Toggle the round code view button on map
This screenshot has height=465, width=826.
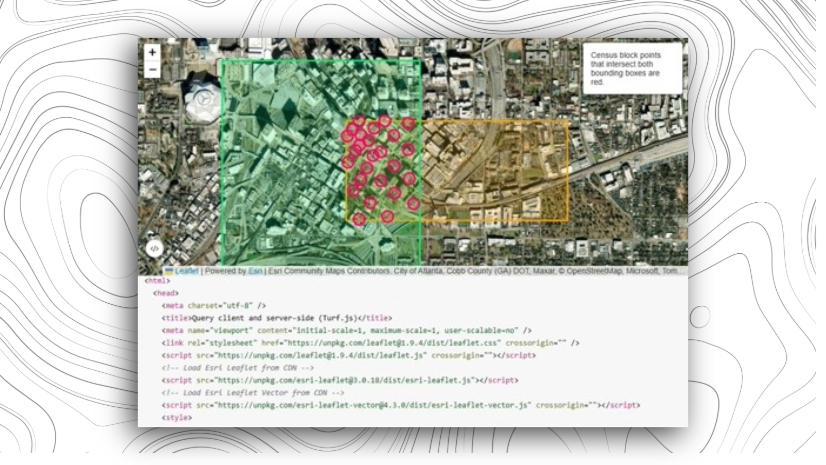[154, 249]
